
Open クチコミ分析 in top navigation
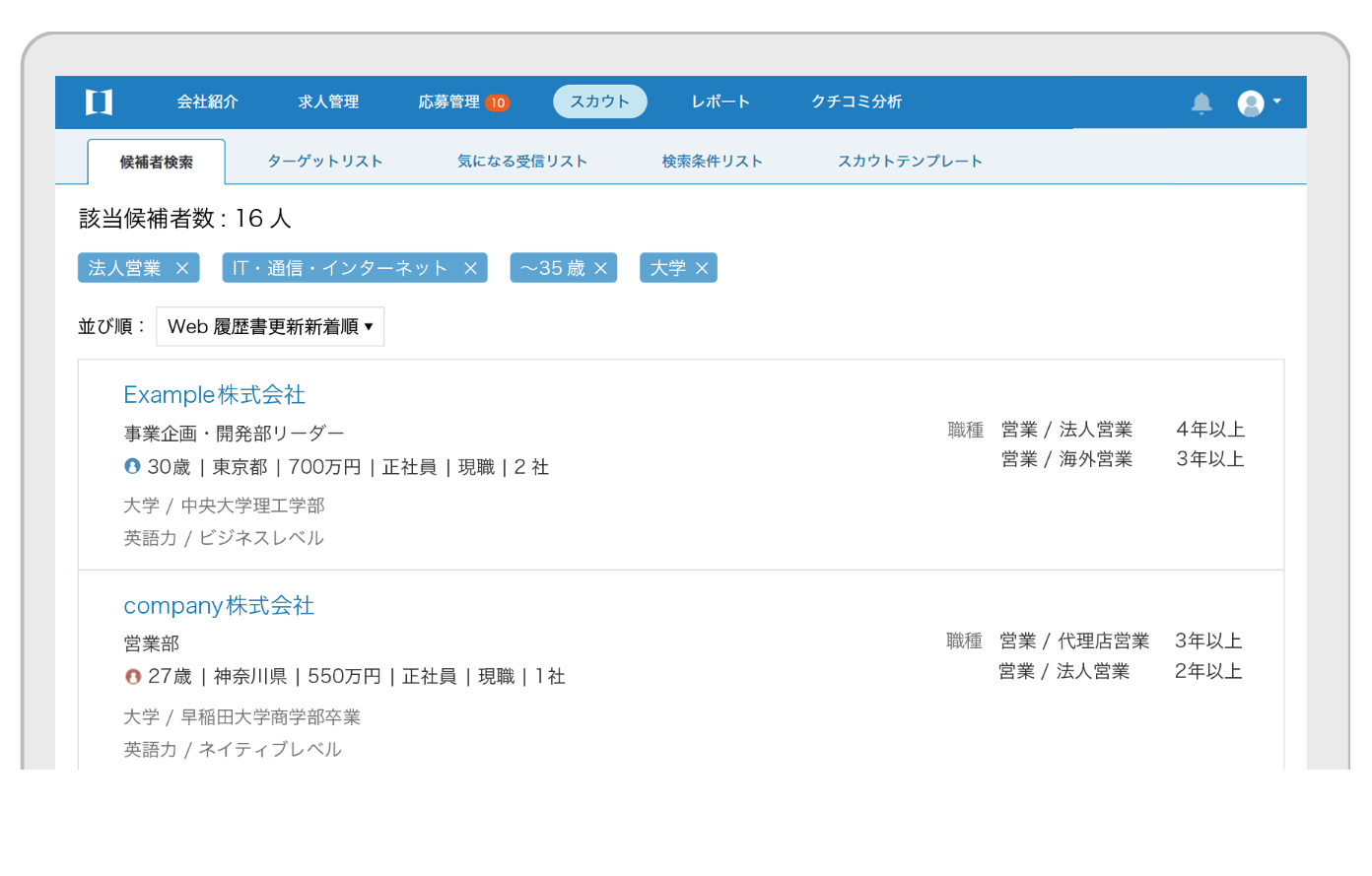point(856,101)
